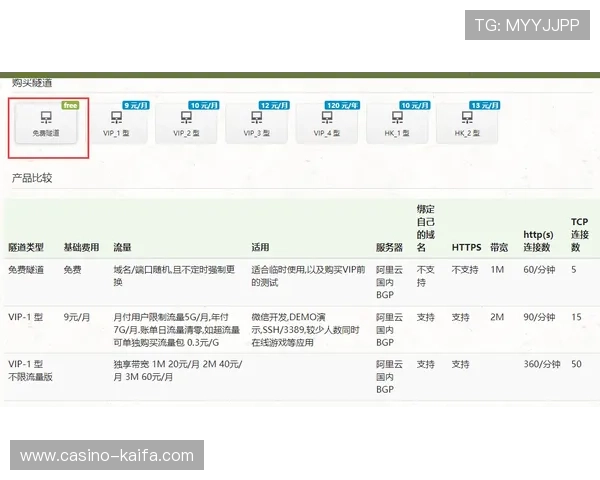Click the network icon on HK_2 card

pos(467,117)
